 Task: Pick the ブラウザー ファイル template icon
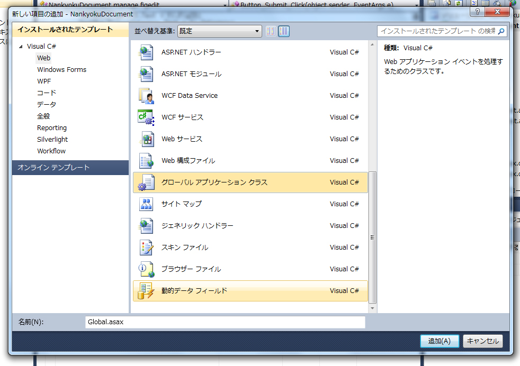pyautogui.click(x=146, y=269)
